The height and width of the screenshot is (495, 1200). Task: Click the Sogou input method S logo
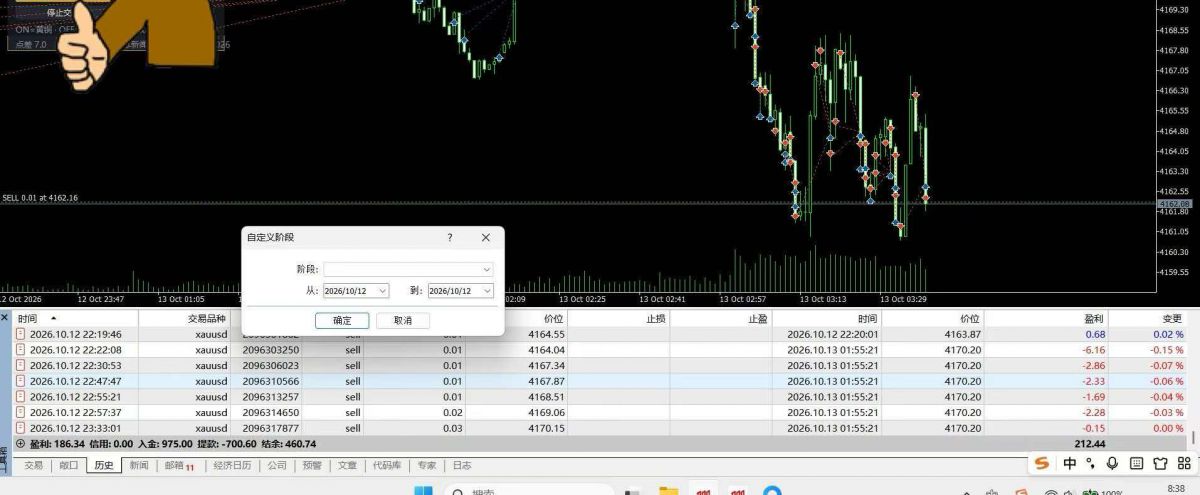click(1042, 463)
